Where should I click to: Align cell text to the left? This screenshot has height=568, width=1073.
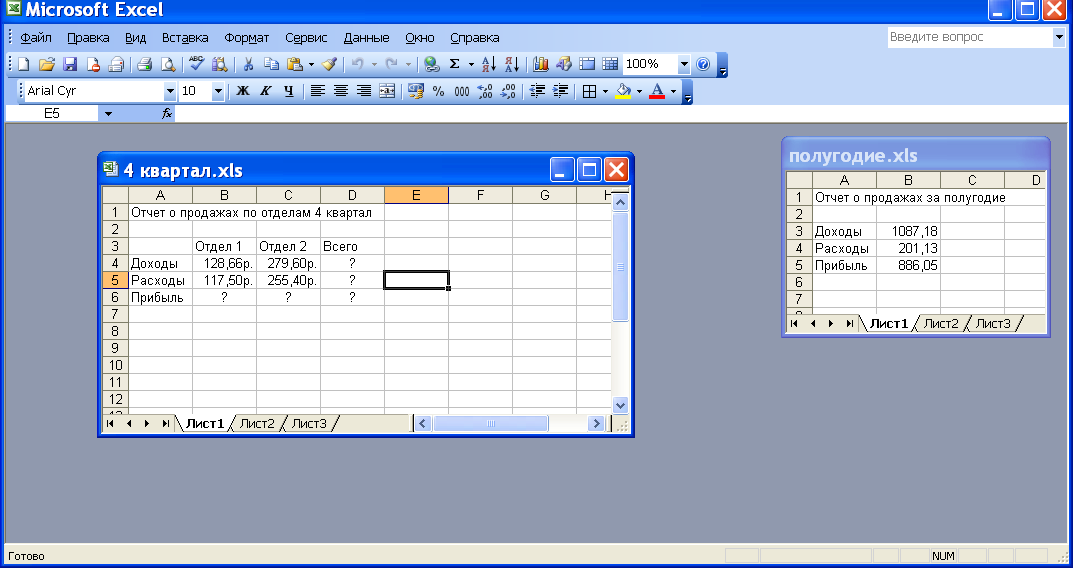318,91
